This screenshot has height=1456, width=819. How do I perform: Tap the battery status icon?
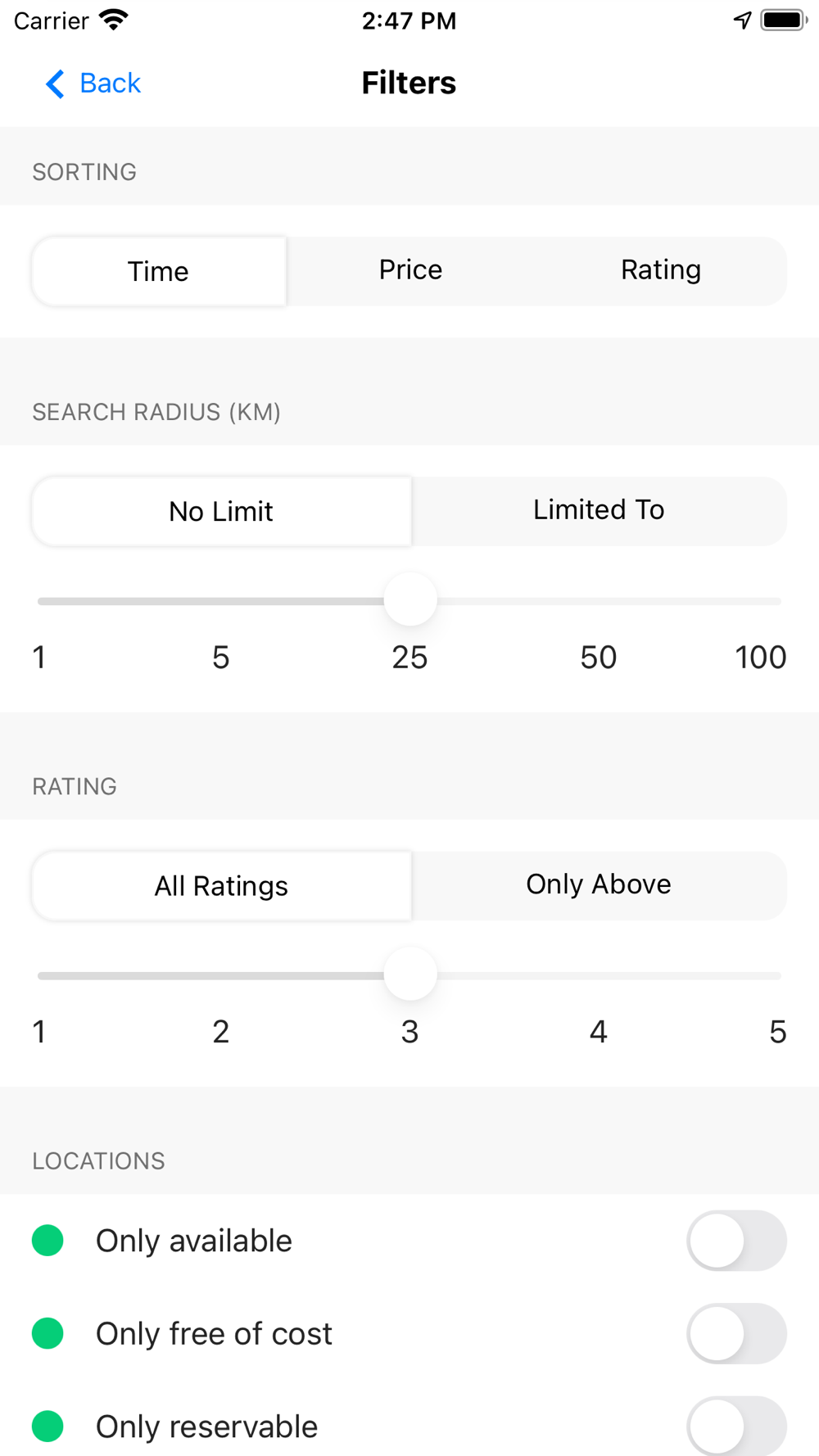coord(784,20)
